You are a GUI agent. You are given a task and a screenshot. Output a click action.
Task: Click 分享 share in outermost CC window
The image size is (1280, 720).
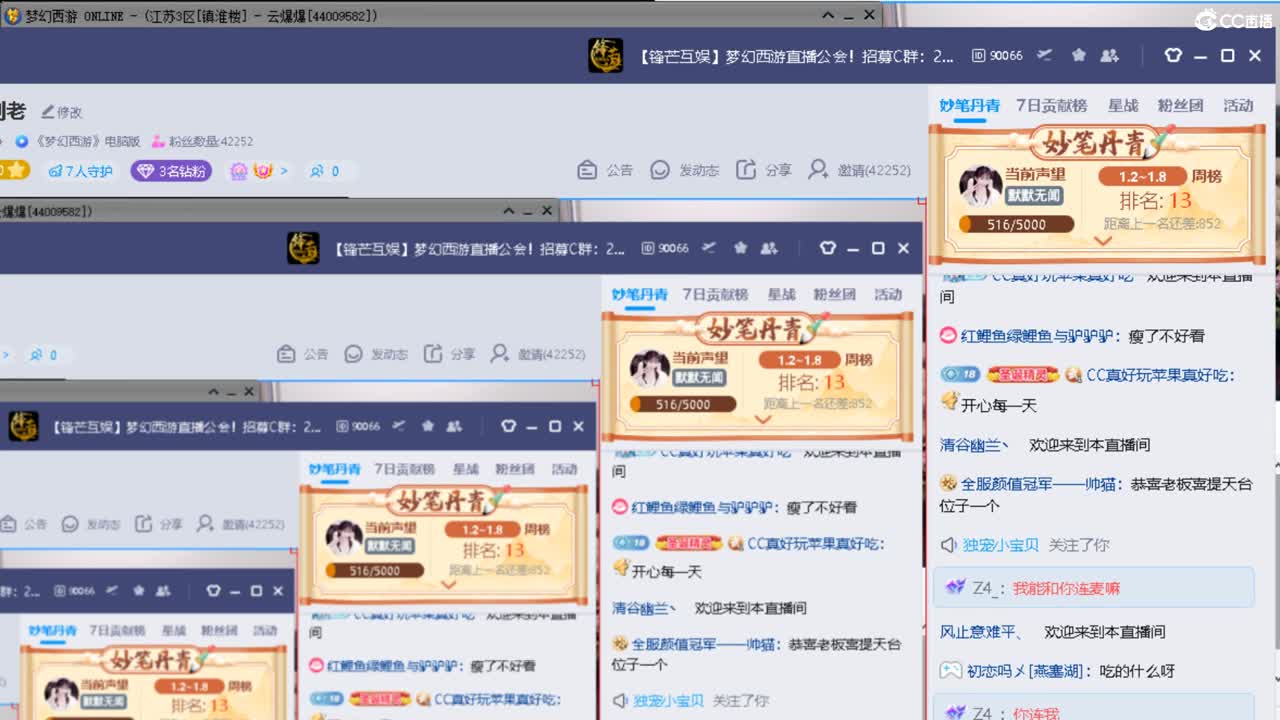coord(764,170)
